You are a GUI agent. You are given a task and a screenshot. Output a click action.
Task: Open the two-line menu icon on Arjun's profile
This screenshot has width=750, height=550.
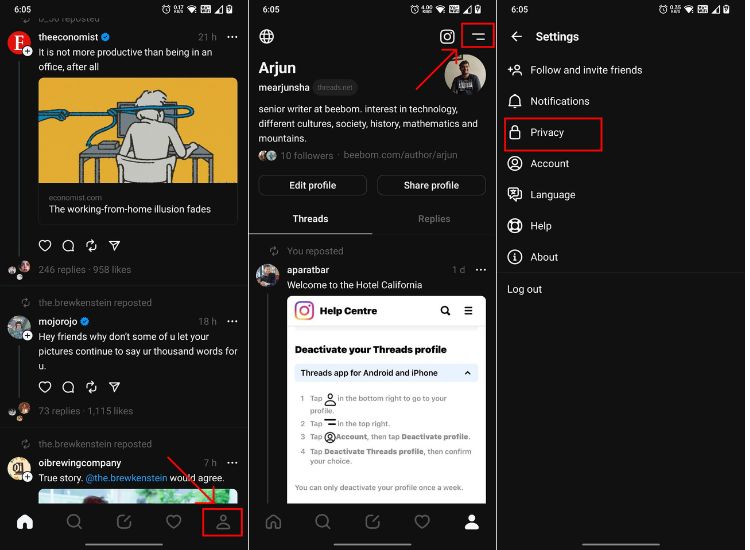point(478,37)
